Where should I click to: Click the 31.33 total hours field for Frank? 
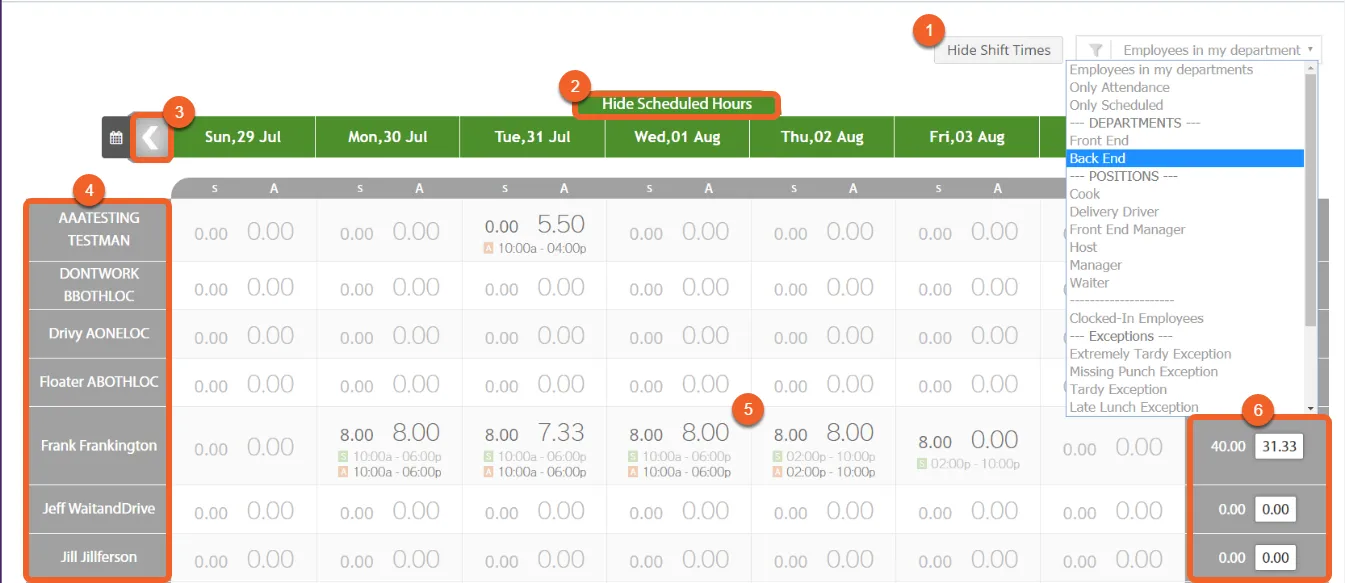[x=1279, y=447]
